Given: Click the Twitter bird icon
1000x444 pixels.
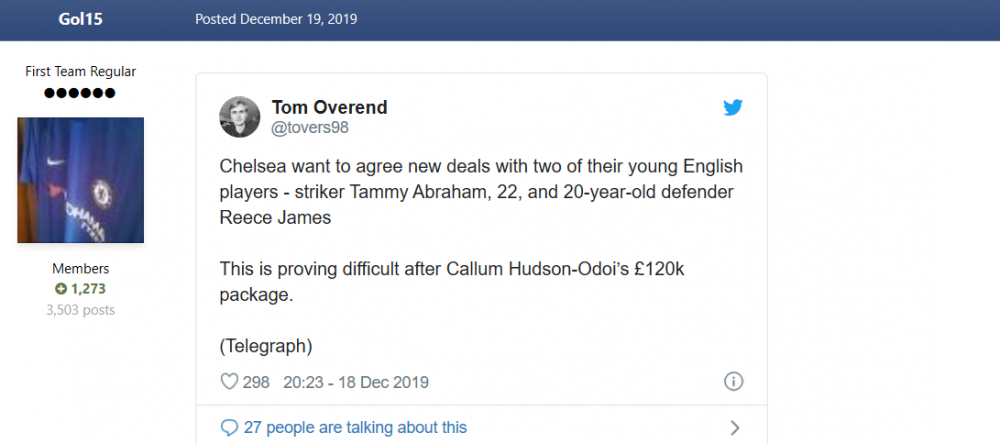Looking at the screenshot, I should tap(733, 108).
